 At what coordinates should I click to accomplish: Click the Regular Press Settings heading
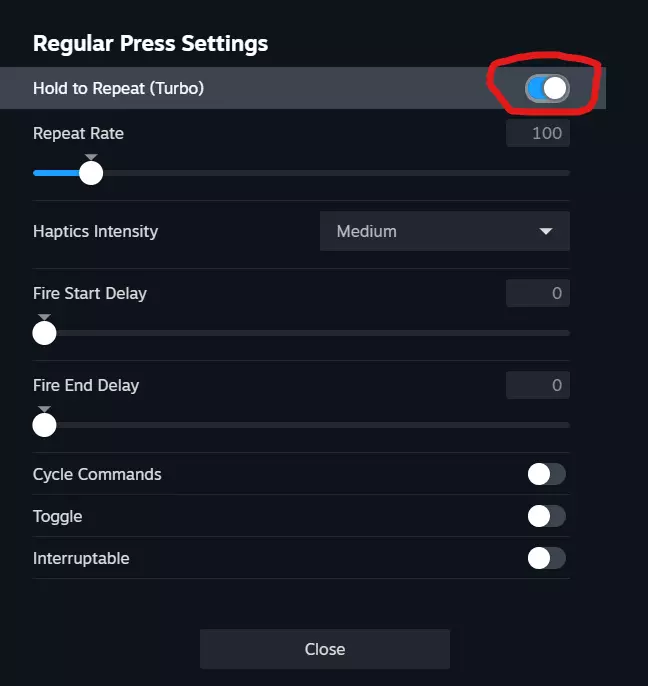click(x=150, y=43)
